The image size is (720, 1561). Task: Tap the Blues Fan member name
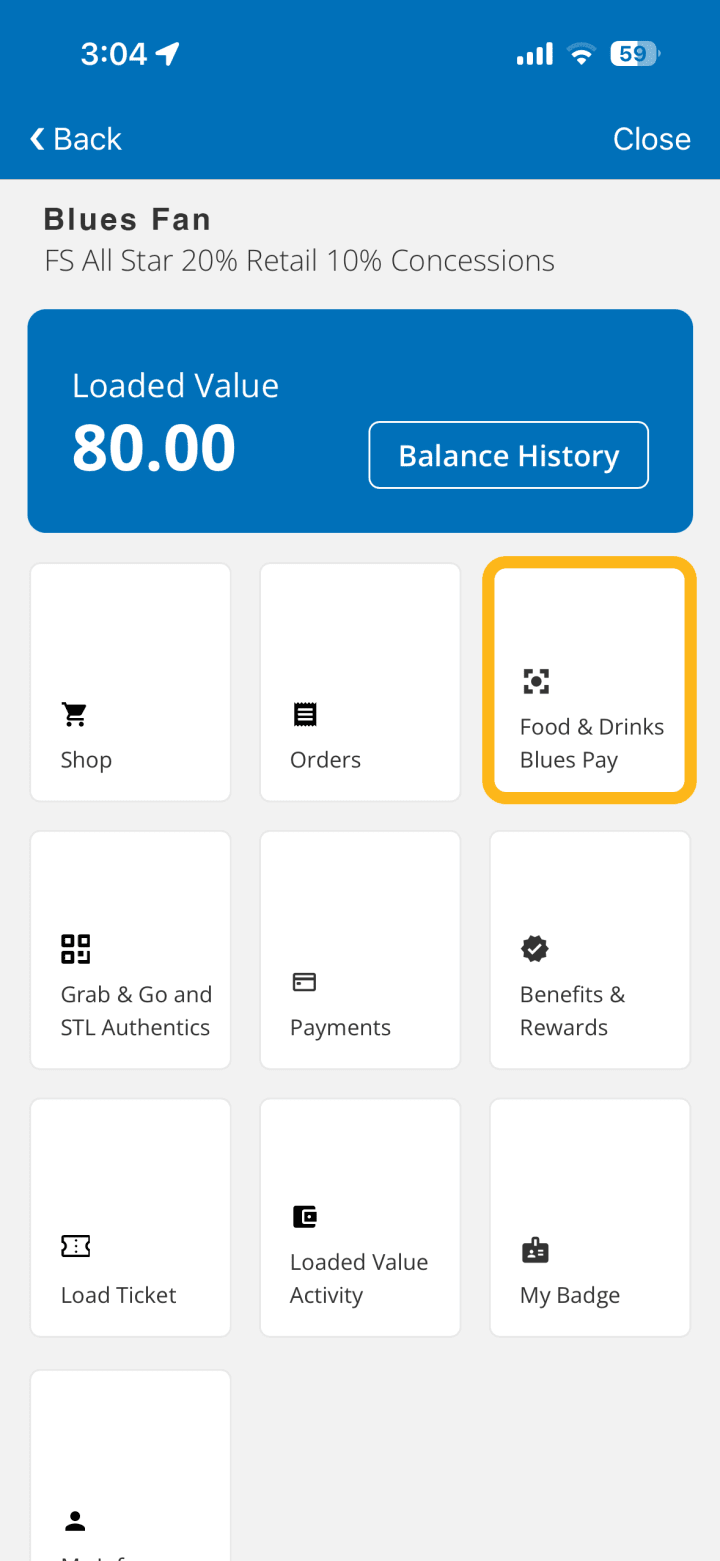pos(127,219)
